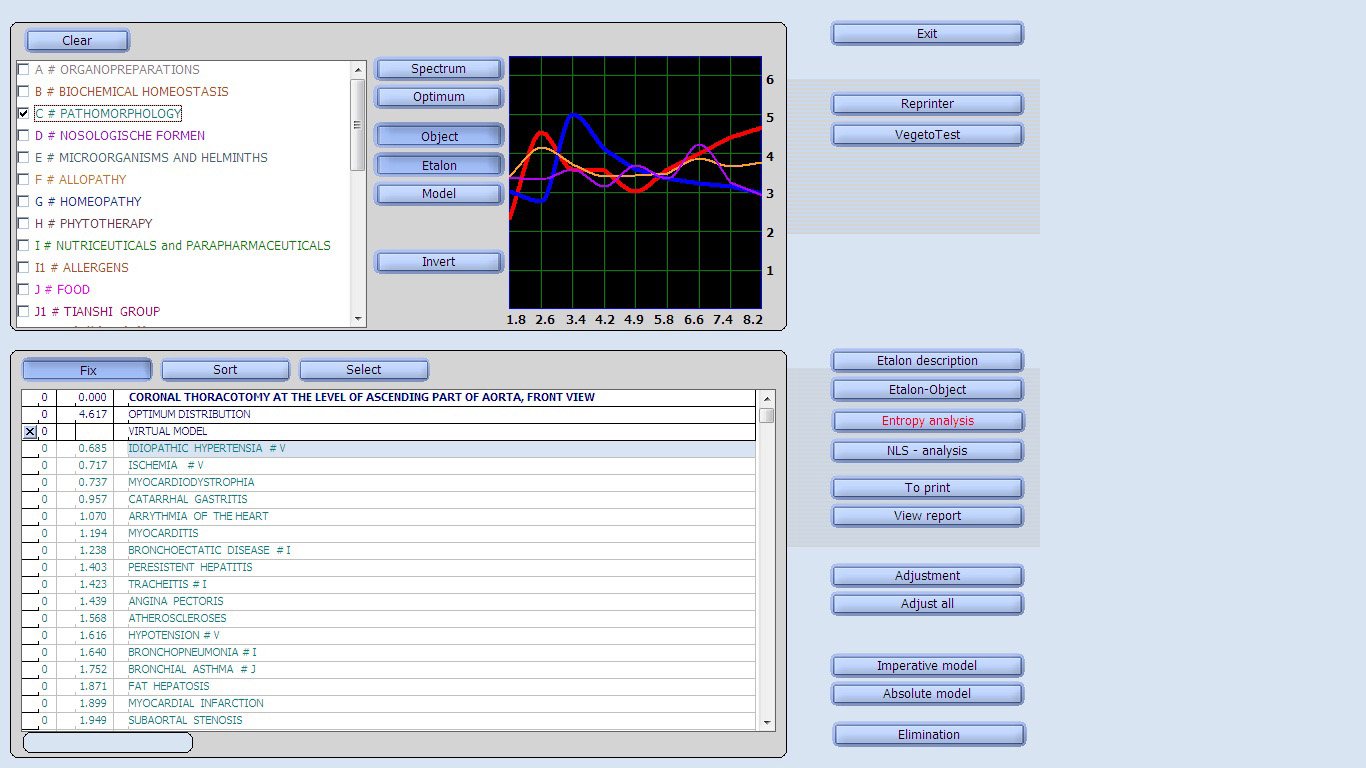The height and width of the screenshot is (768, 1366).
Task: Click the View report button
Action: click(927, 516)
